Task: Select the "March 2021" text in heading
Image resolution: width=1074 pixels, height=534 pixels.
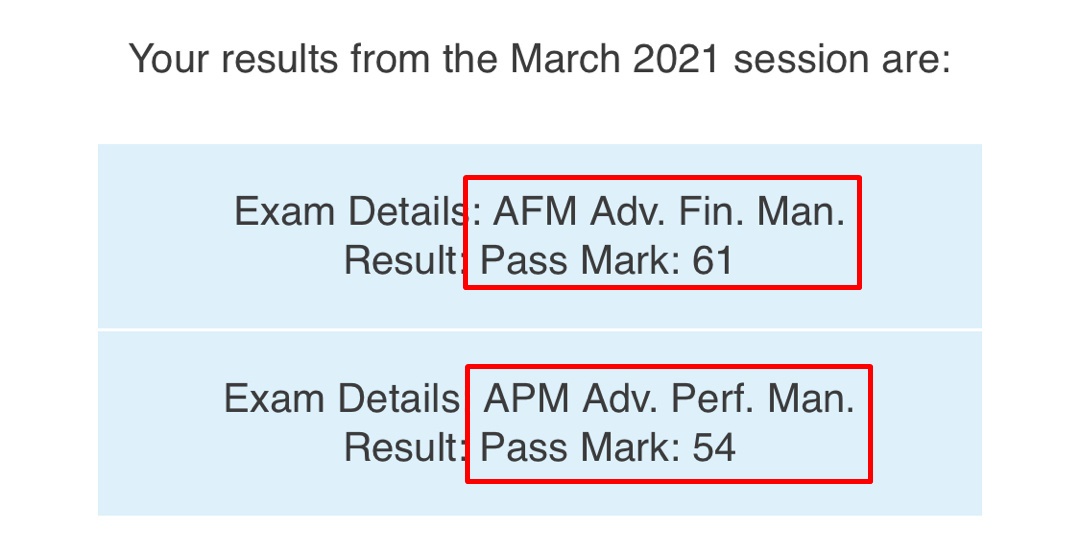Action: [x=617, y=59]
